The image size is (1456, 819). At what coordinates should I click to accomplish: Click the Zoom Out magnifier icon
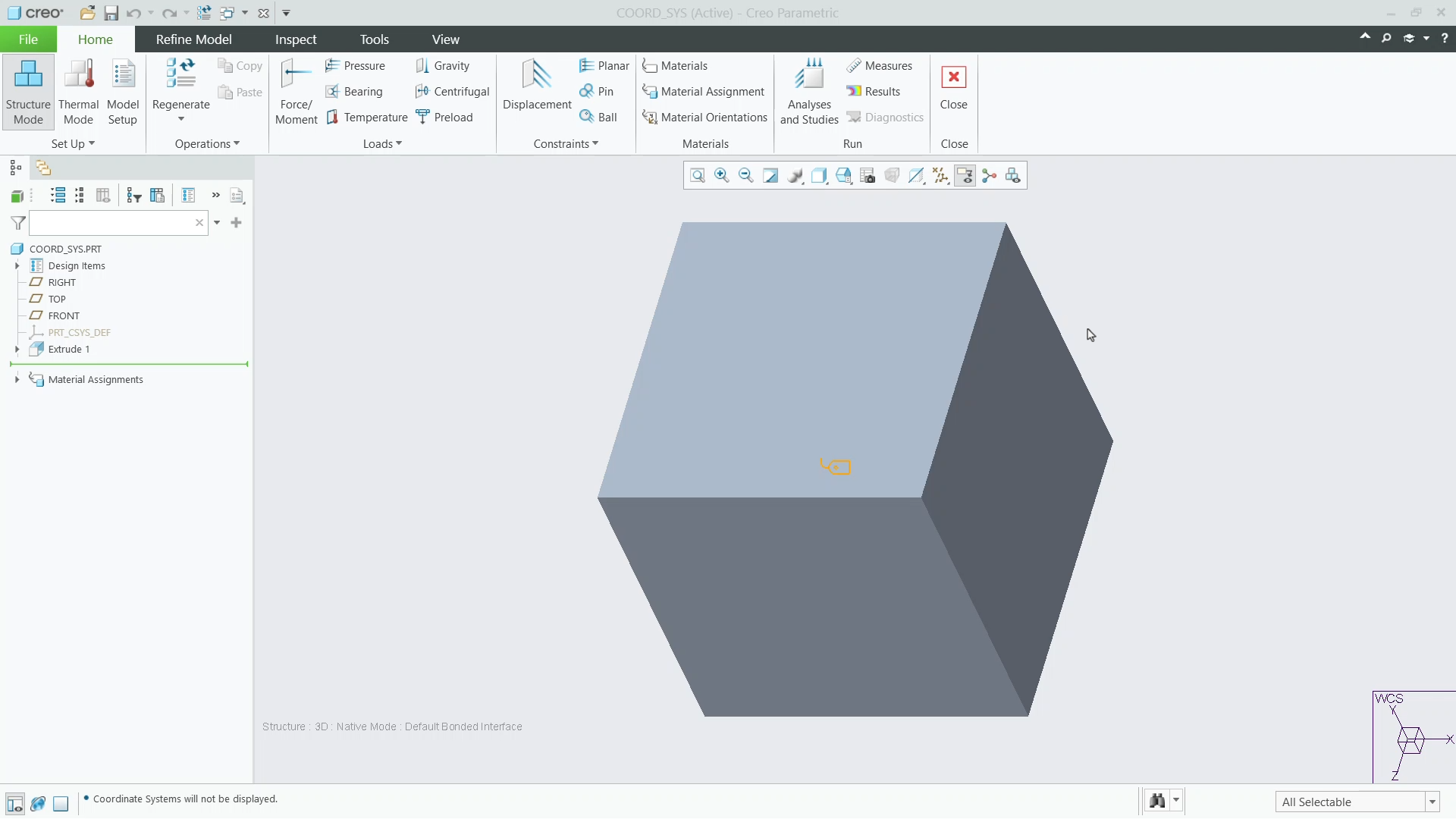coord(746,176)
